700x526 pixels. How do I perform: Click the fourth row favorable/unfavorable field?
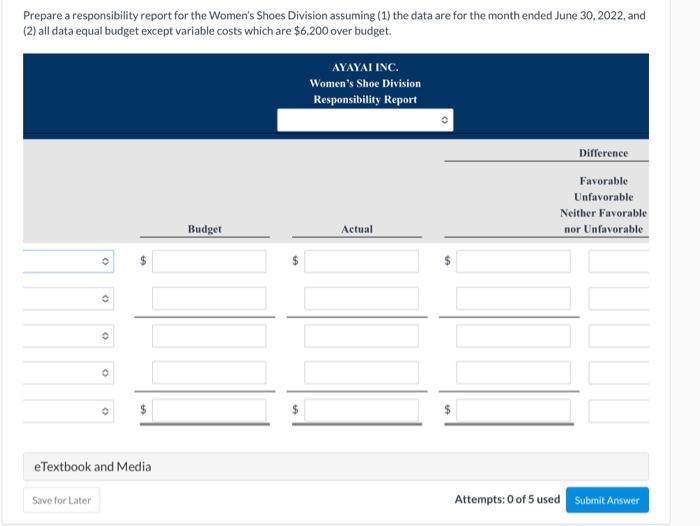(x=619, y=373)
